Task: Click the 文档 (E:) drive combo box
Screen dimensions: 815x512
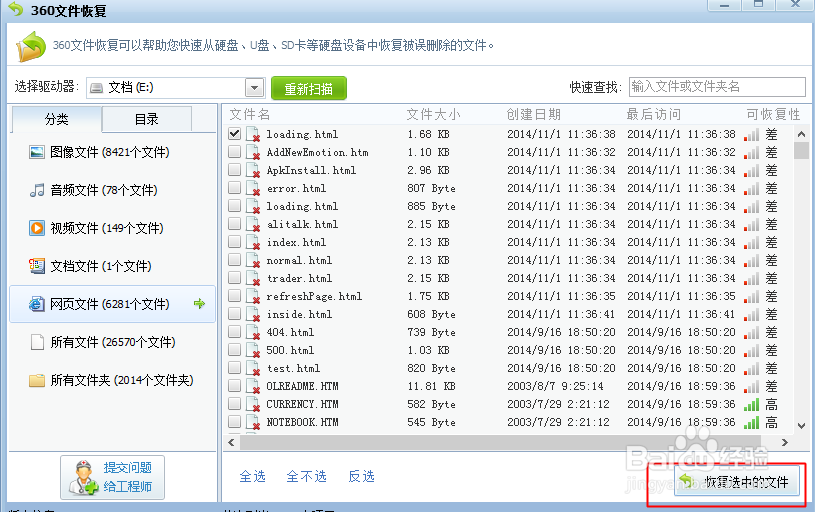Action: click(176, 88)
